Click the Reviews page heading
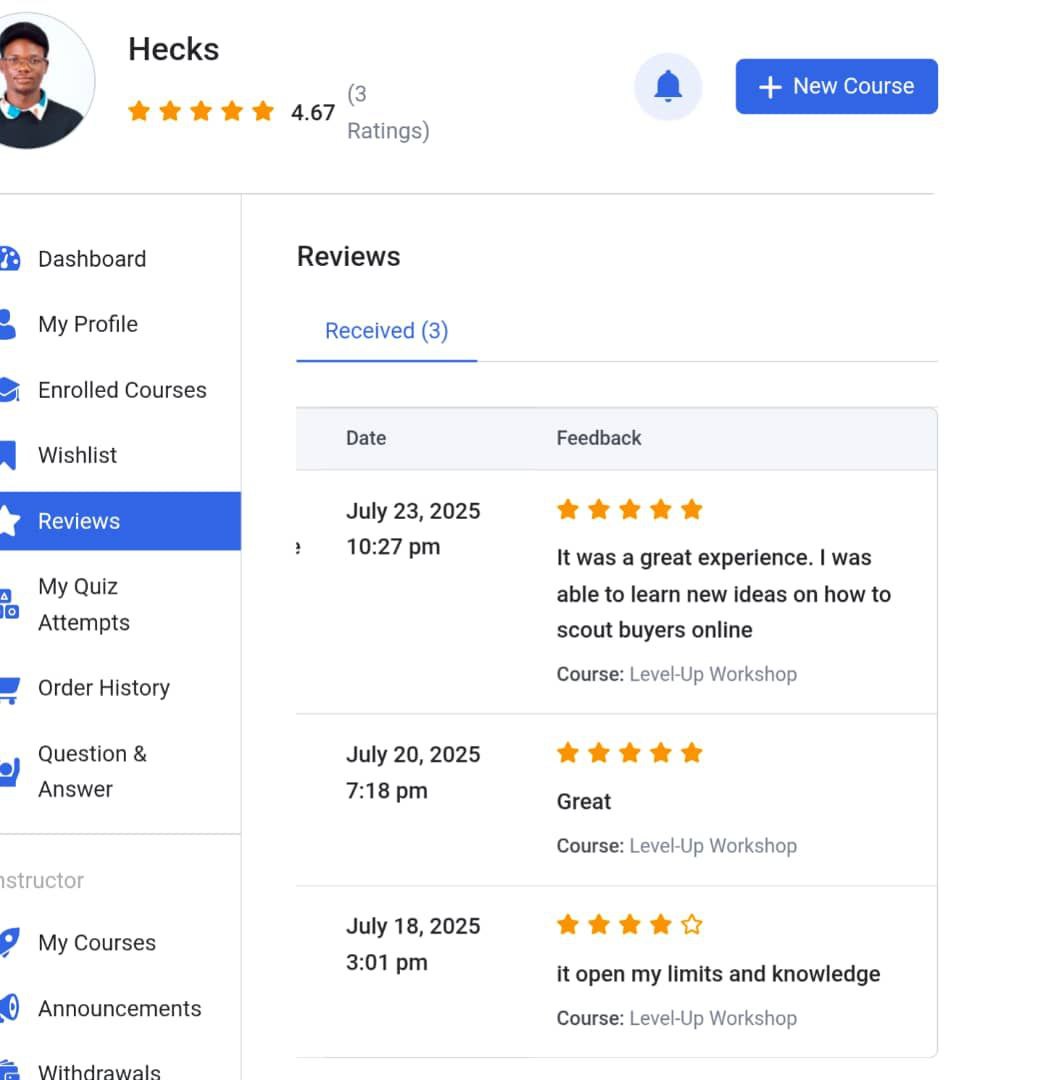The image size is (1043, 1080). 349,256
